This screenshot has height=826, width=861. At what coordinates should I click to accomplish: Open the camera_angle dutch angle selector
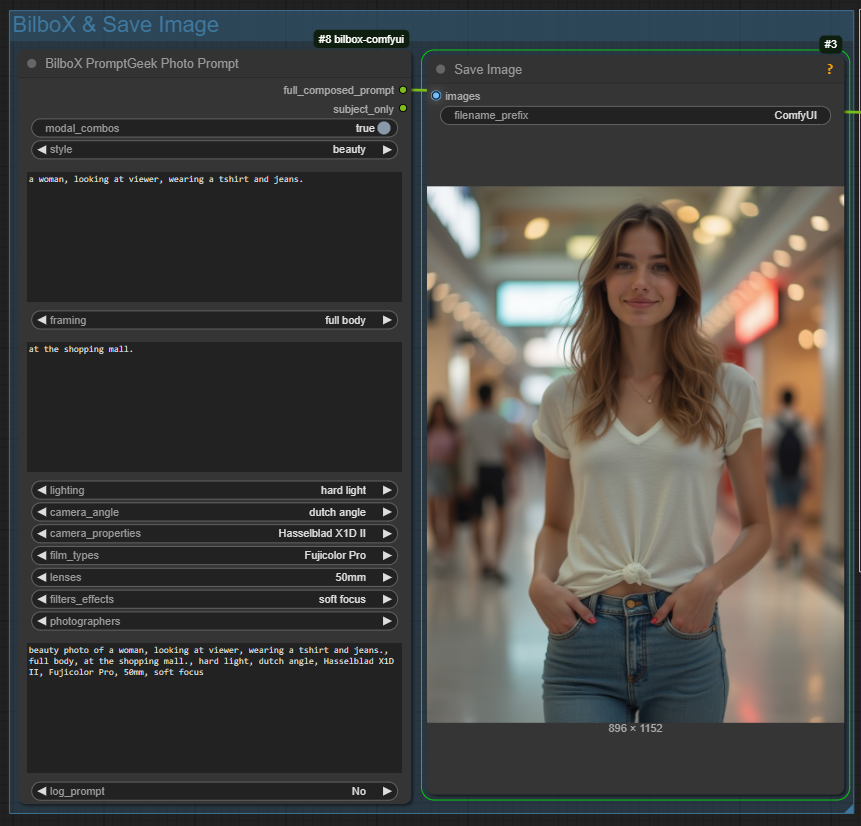pyautogui.click(x=214, y=513)
